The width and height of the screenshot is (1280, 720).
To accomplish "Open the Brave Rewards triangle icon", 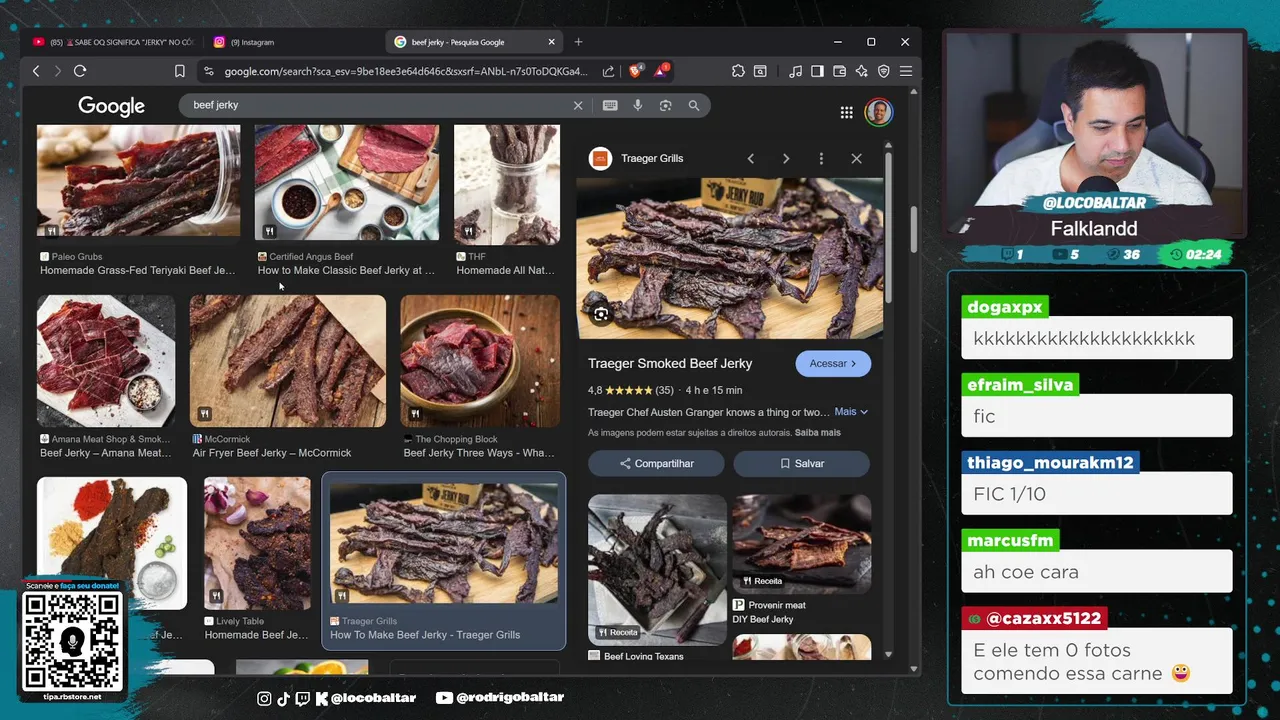I will [x=661, y=71].
